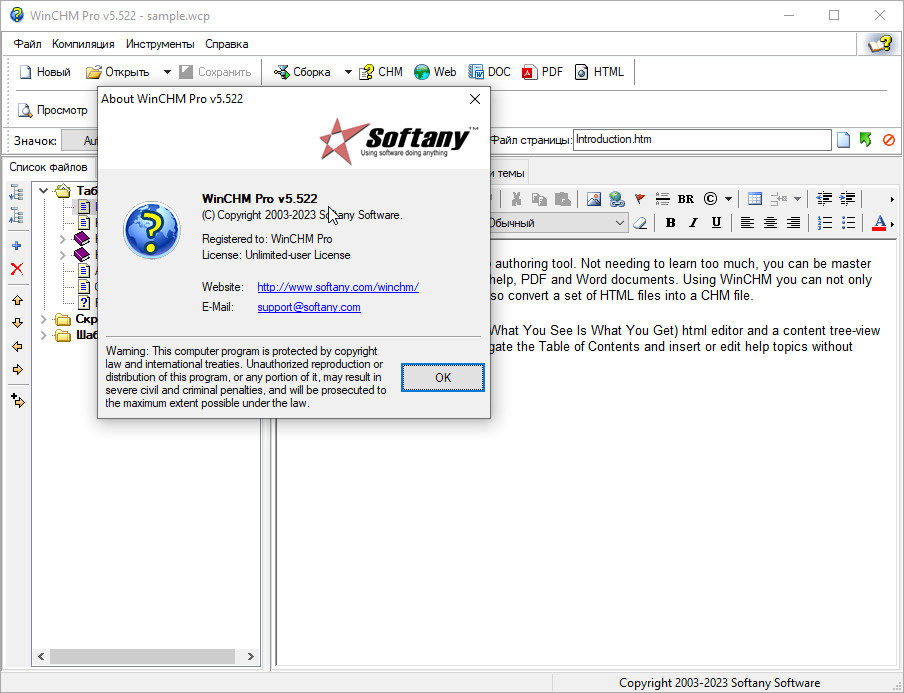Click the right arrow (indent item) icon
This screenshot has width=904, height=693.
click(17, 370)
